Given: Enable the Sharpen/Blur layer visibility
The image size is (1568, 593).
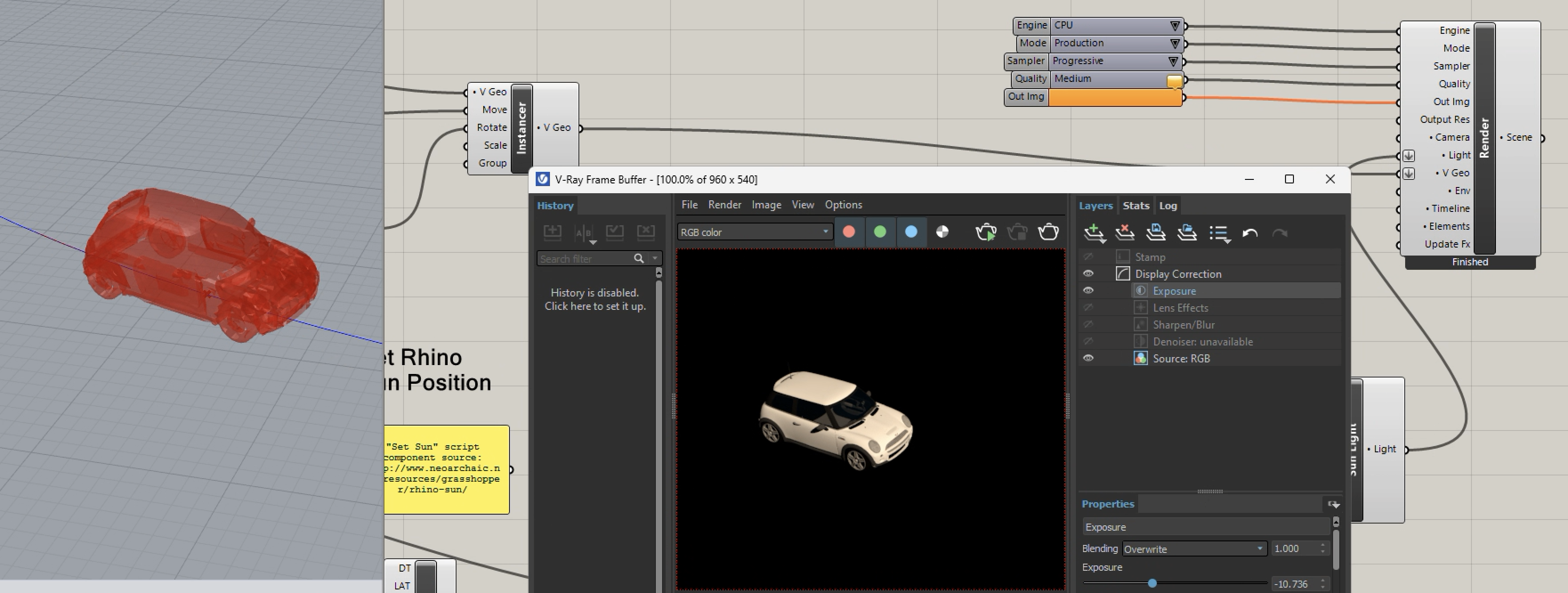Looking at the screenshot, I should (x=1088, y=325).
